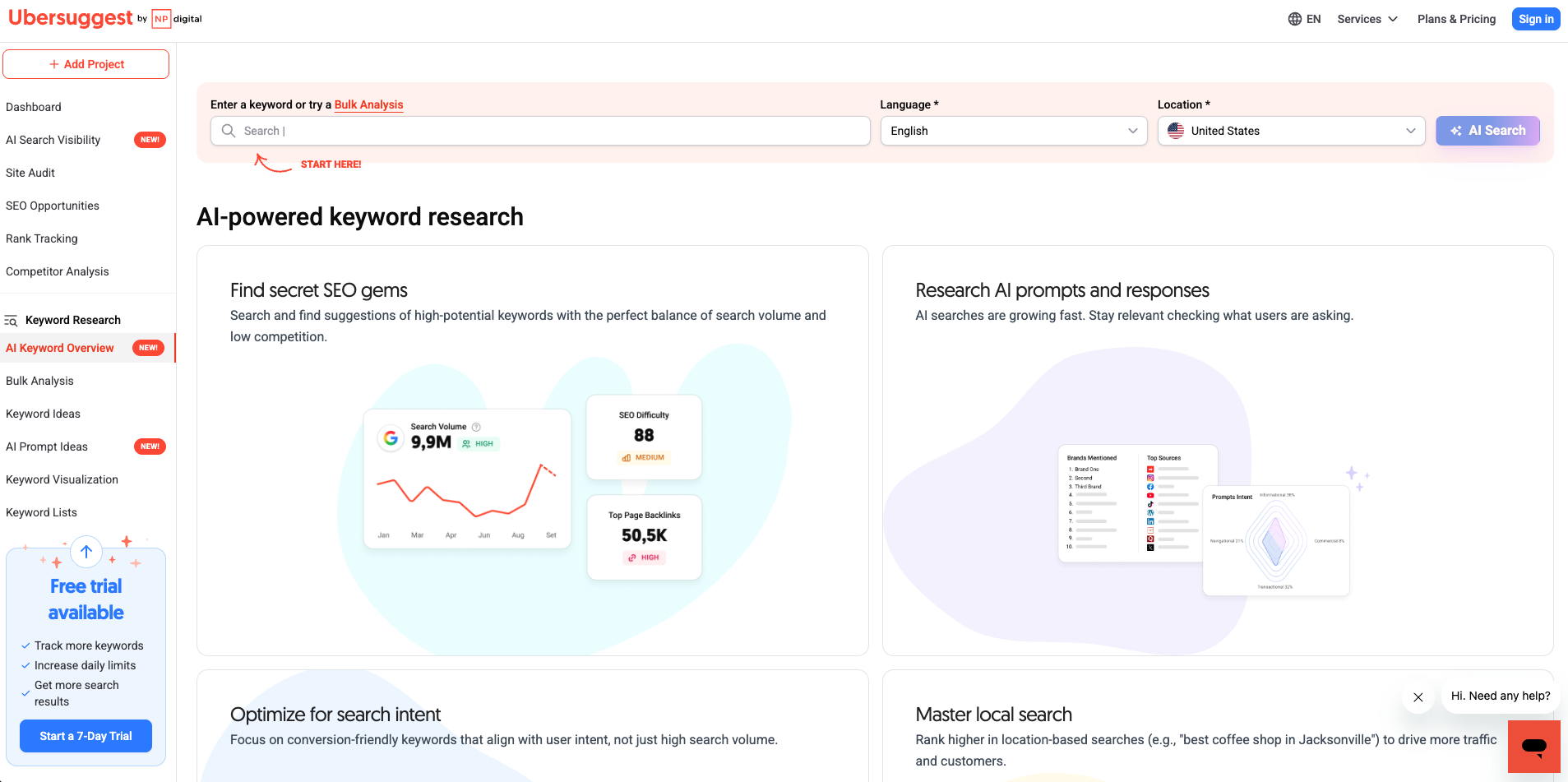Click 'Optimize for search intent' heading
The height and width of the screenshot is (782, 1568).
[x=335, y=715]
